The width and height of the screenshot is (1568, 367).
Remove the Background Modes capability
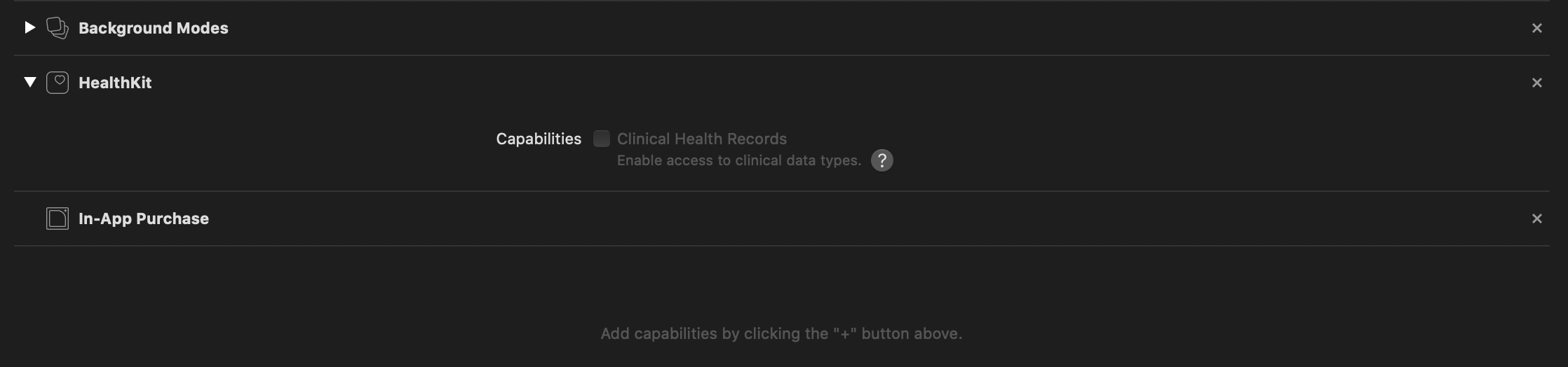pos(1536,28)
